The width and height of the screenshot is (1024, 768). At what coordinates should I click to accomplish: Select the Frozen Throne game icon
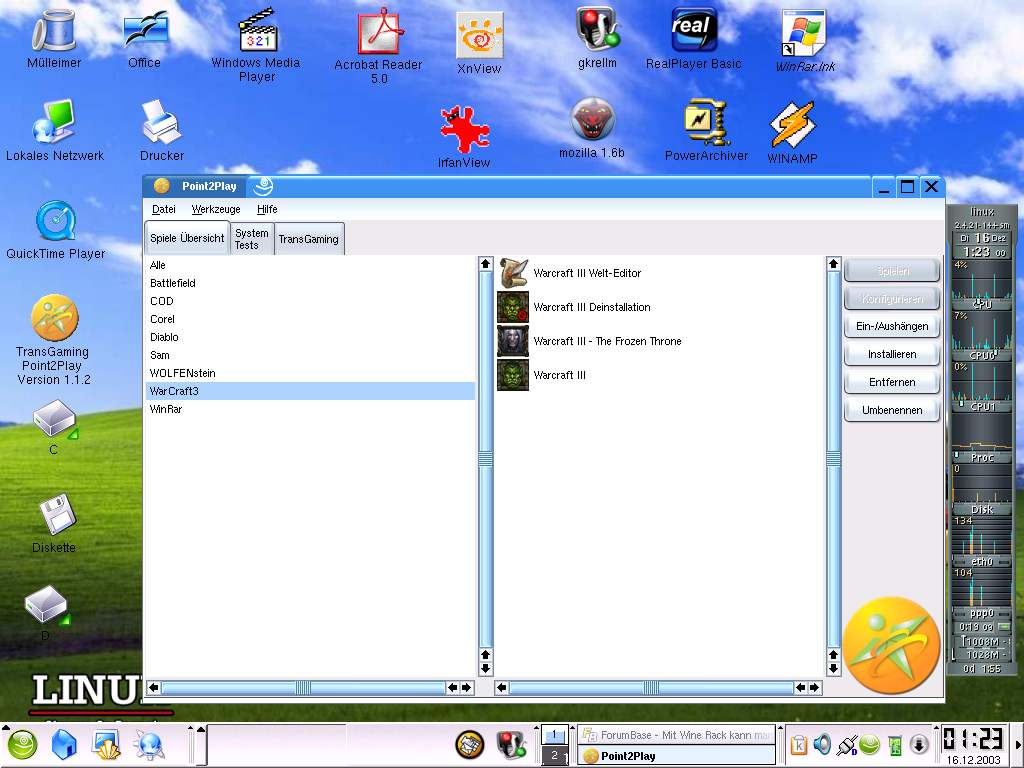(513, 341)
